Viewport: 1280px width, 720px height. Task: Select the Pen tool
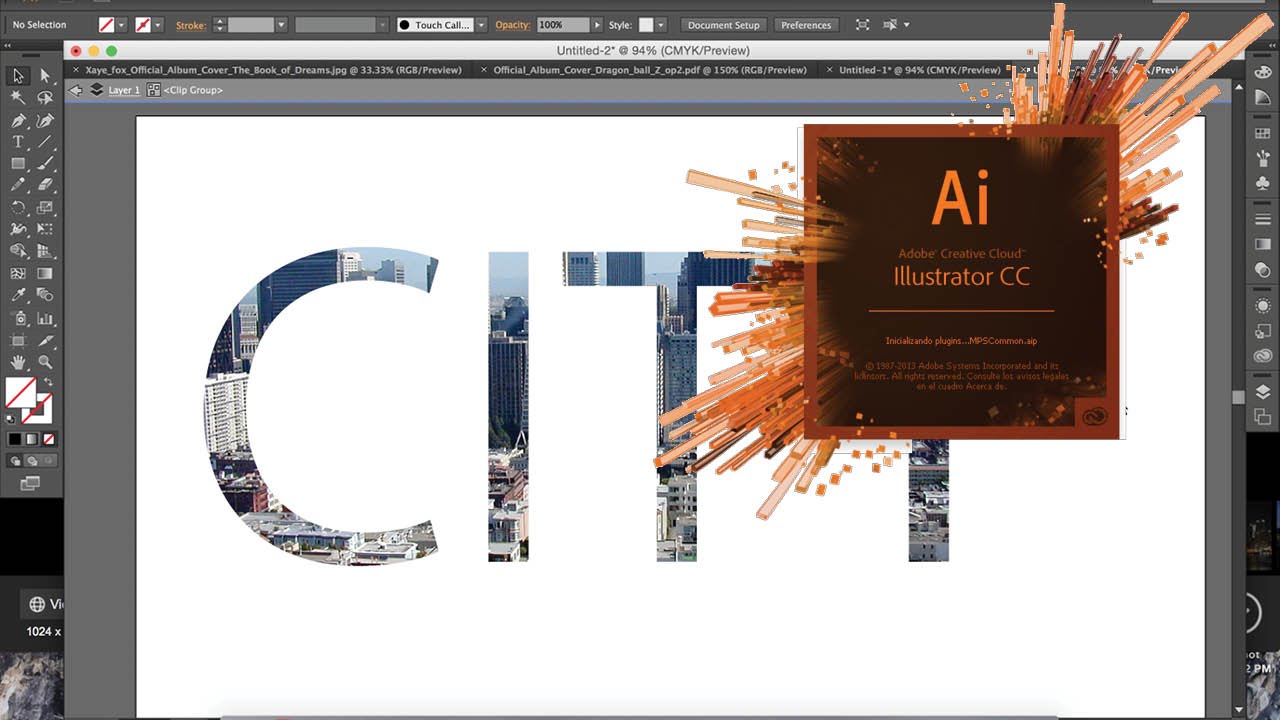[x=17, y=120]
